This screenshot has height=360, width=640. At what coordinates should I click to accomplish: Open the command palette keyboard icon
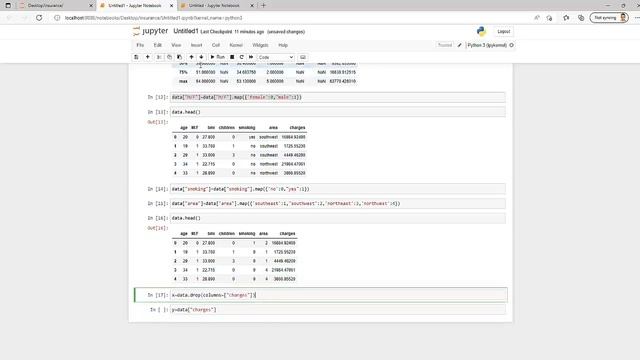point(302,57)
